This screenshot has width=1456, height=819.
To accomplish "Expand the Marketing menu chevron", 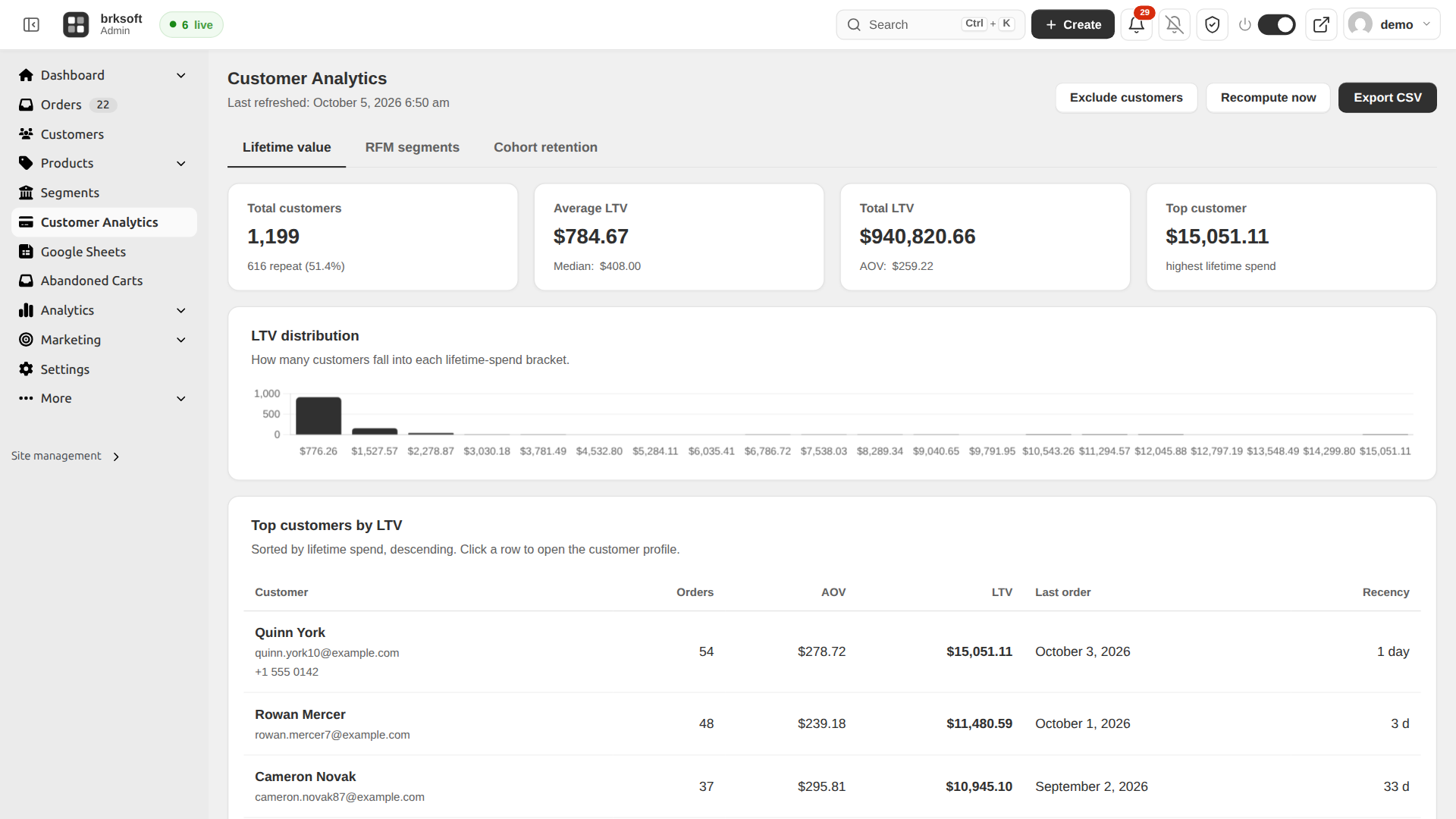I will pyautogui.click(x=180, y=340).
